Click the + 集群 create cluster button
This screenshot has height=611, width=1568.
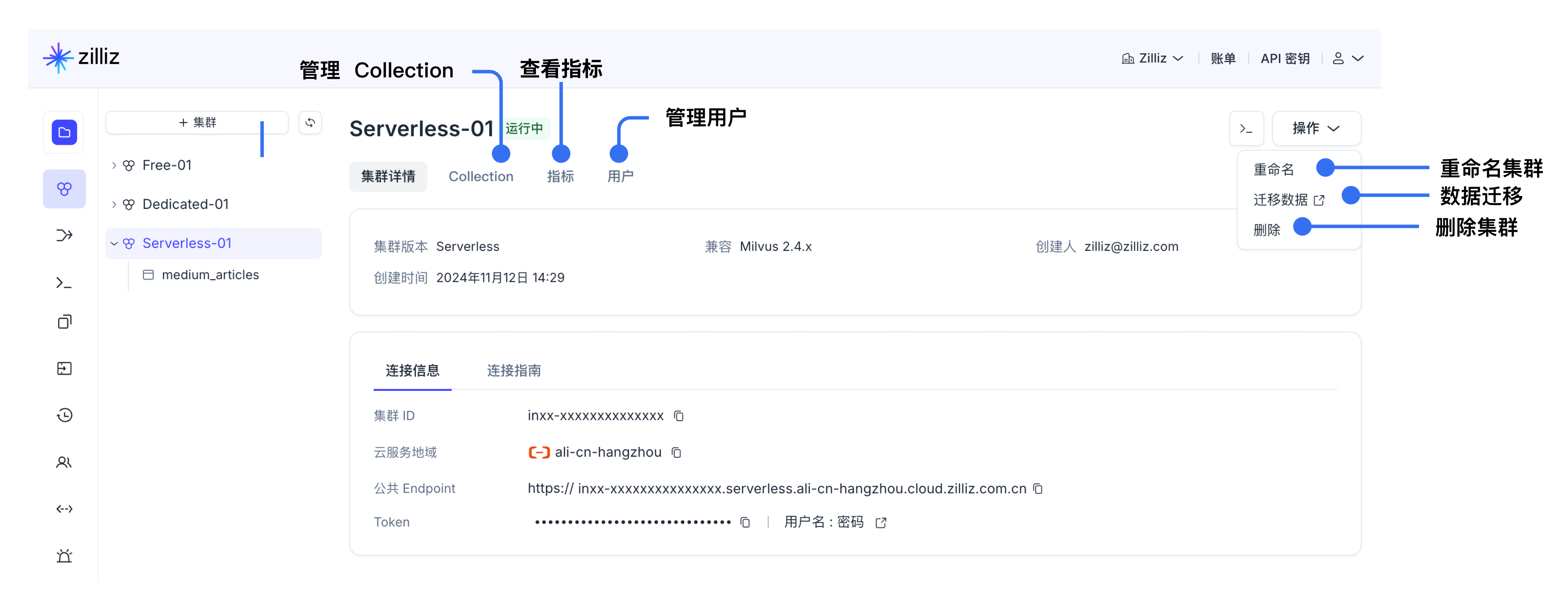click(197, 122)
